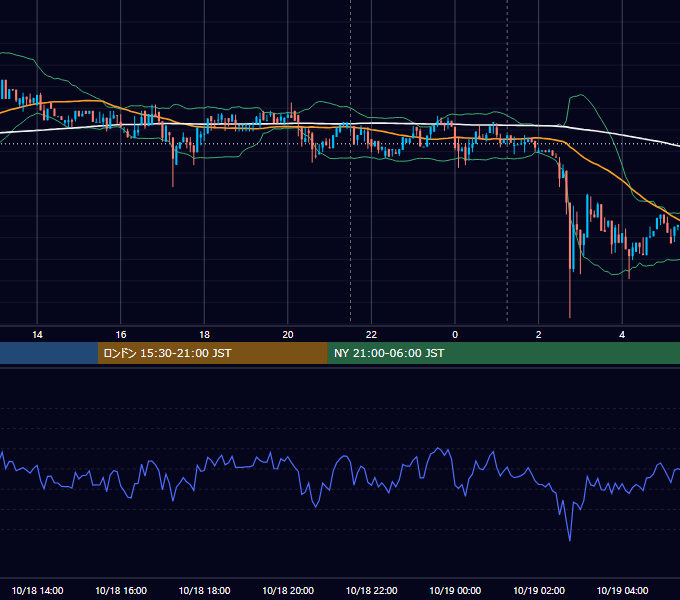Click the hour label 18 on the time axis
Screen dimensions: 680x600
point(204,335)
